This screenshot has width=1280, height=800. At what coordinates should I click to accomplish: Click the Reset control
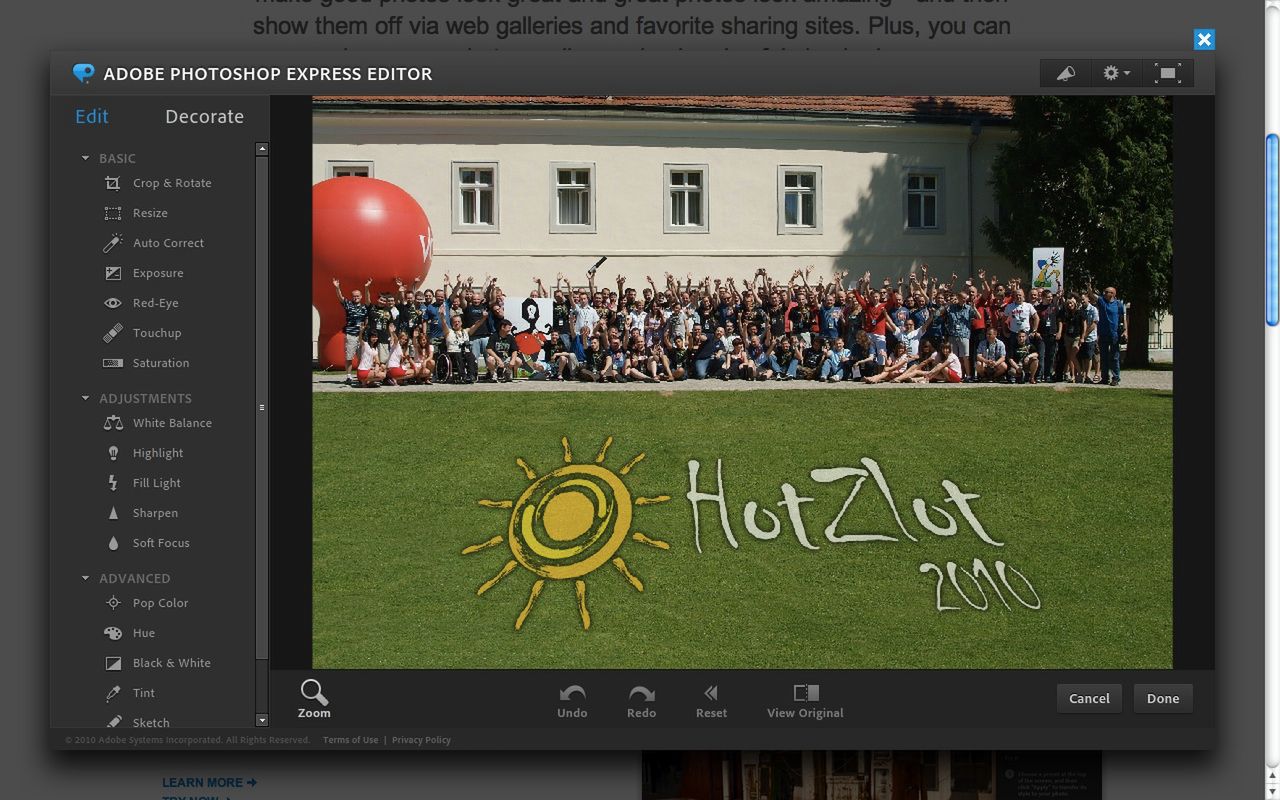711,698
